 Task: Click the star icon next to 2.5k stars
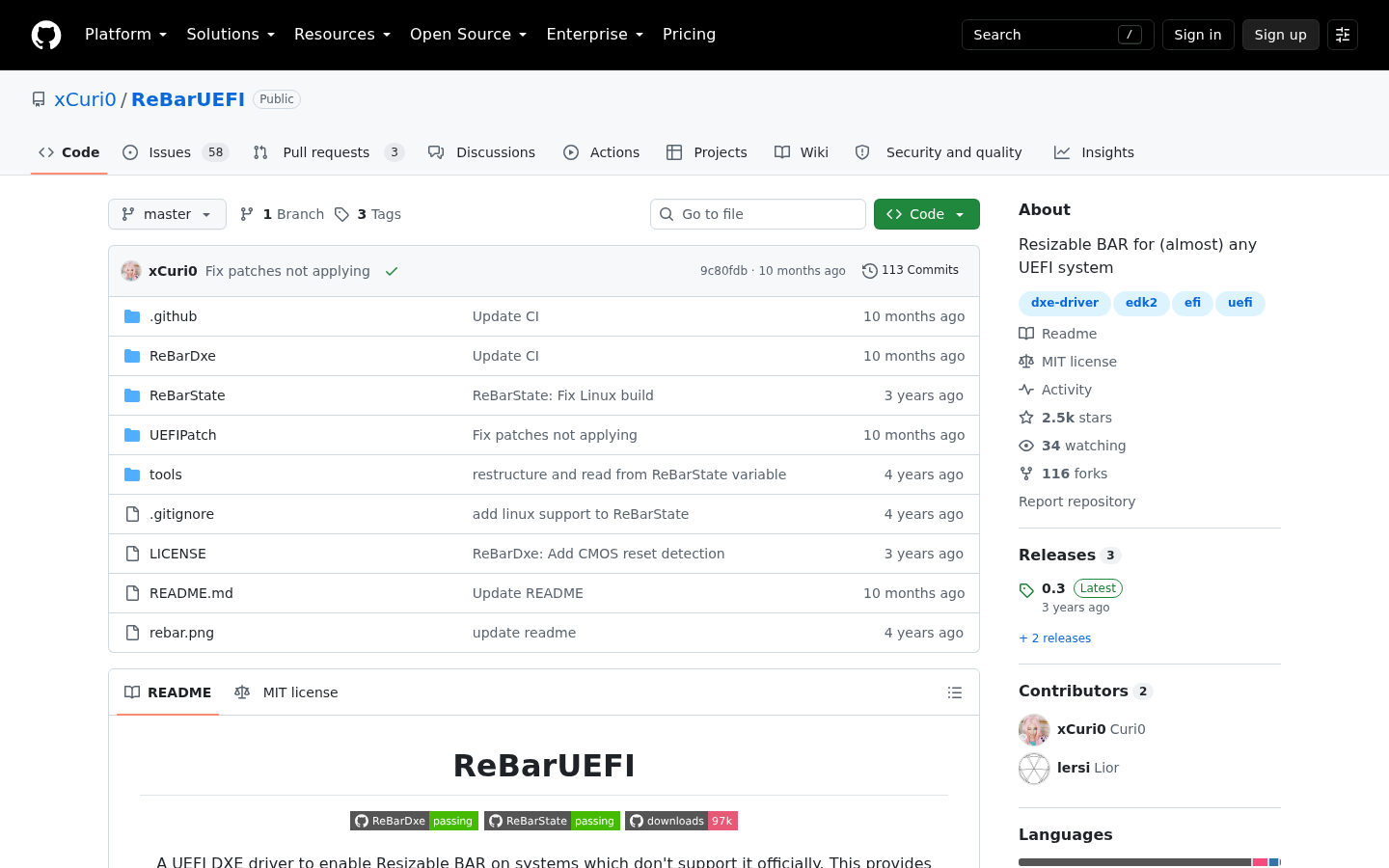(x=1026, y=418)
